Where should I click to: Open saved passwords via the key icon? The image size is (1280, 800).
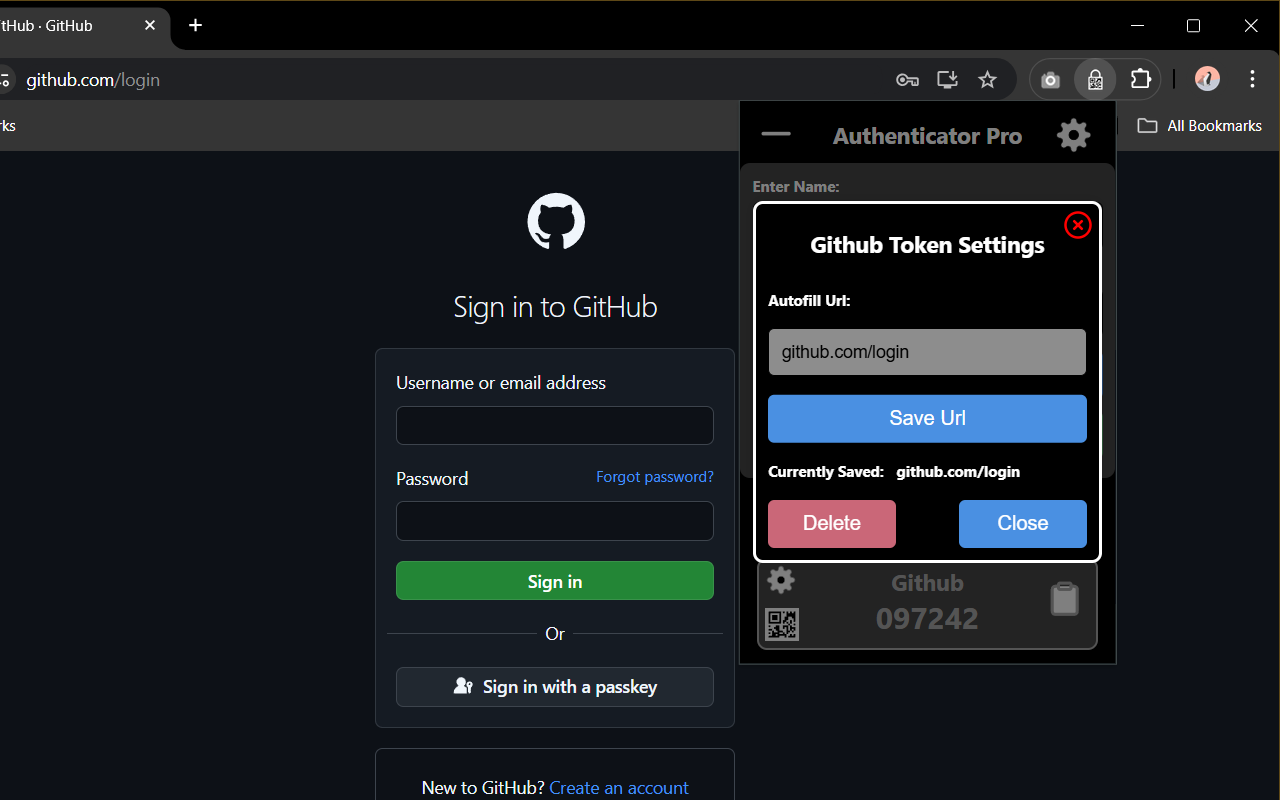pos(907,79)
